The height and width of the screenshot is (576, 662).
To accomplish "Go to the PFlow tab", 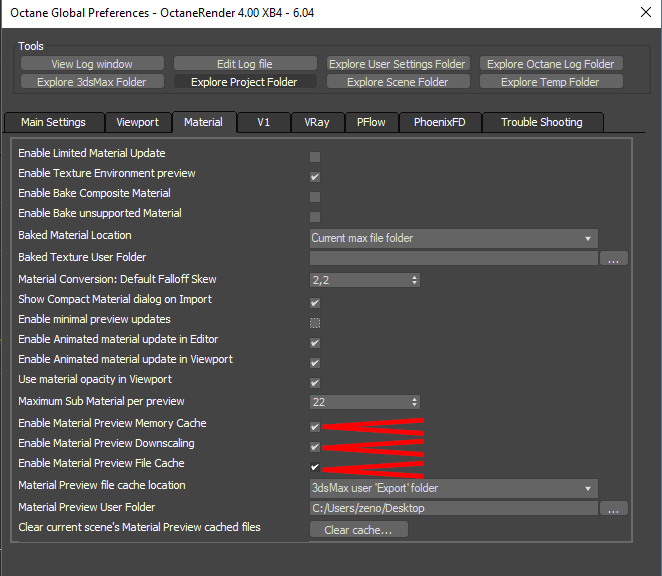I will [372, 122].
